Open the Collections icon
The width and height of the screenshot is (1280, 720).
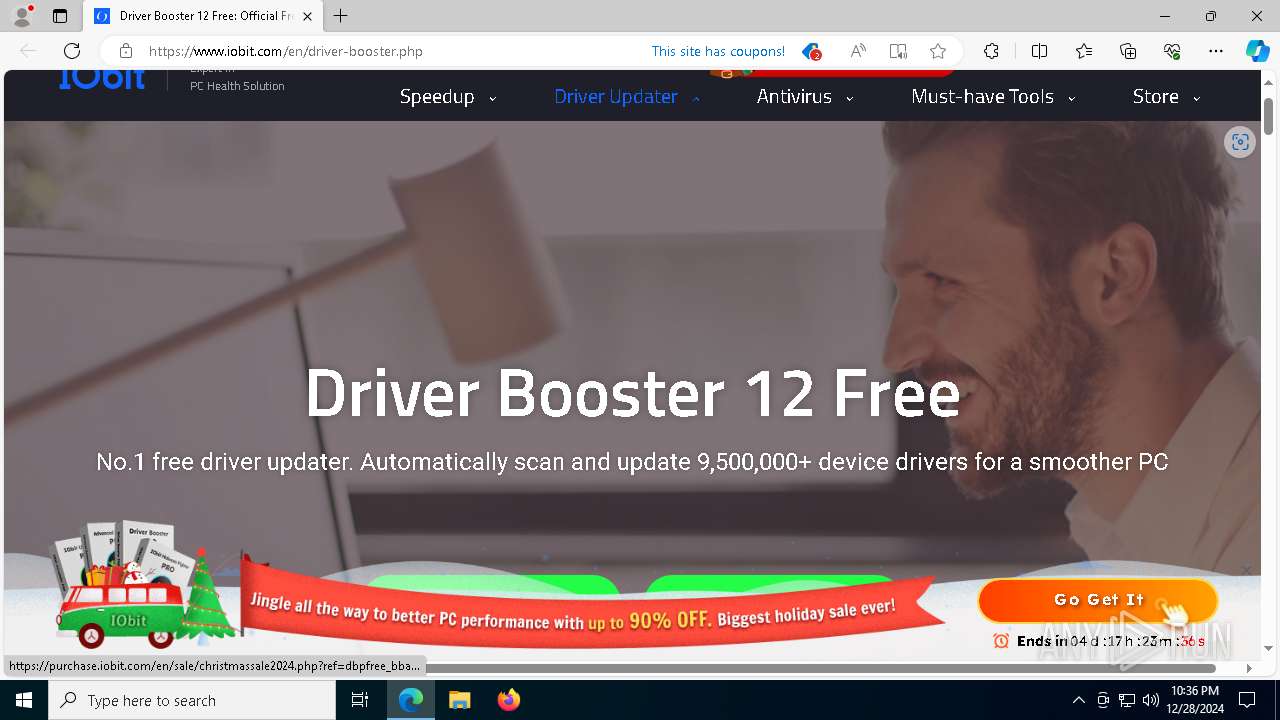pos(1128,51)
